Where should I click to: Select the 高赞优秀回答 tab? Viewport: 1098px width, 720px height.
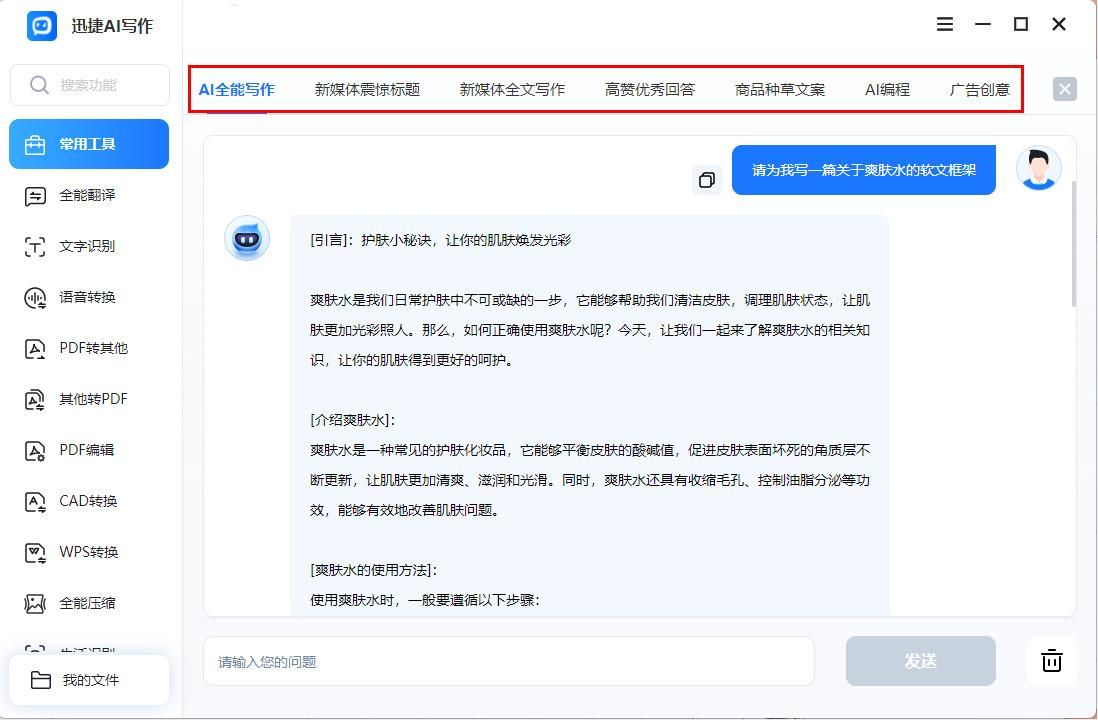[x=650, y=90]
